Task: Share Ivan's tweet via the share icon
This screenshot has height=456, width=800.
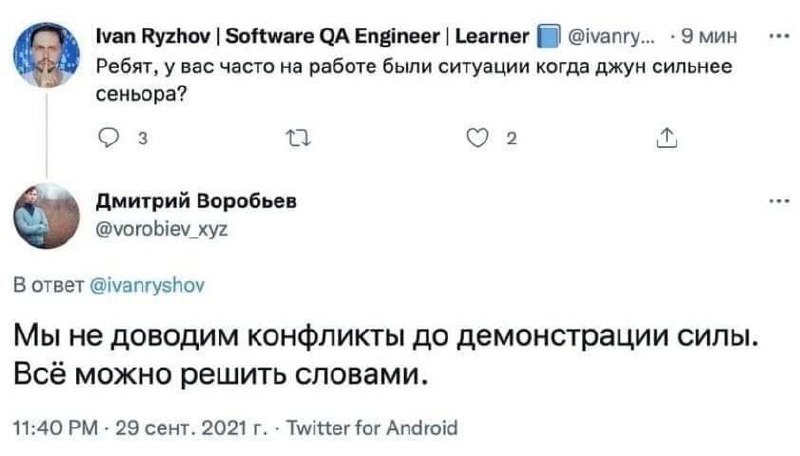Action: pos(664,140)
